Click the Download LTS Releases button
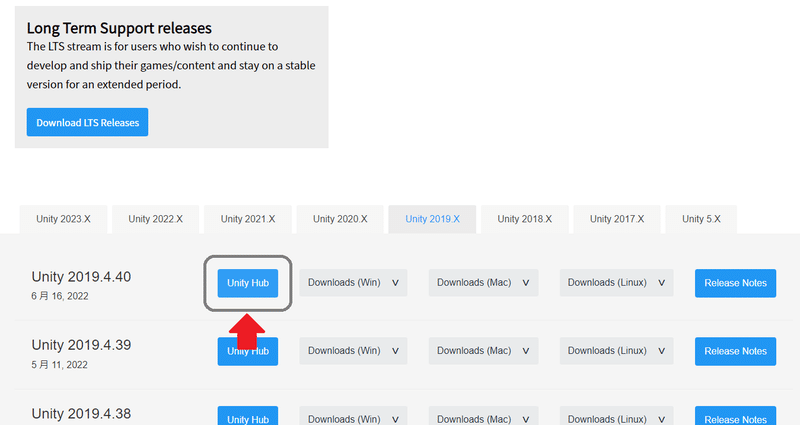The width and height of the screenshot is (800, 425). click(x=87, y=122)
